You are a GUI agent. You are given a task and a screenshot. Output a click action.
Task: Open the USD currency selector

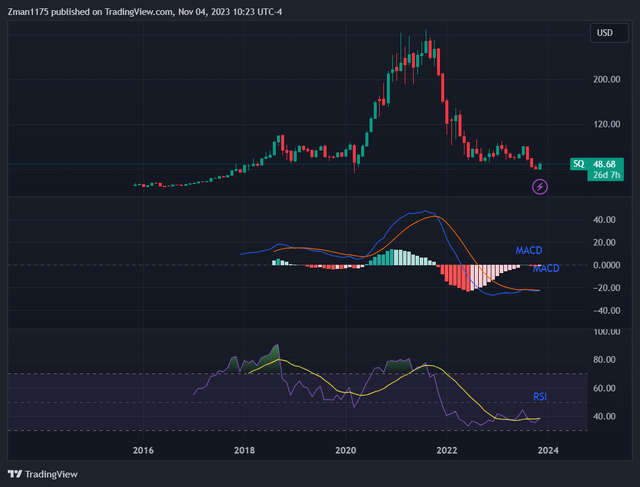[x=605, y=33]
